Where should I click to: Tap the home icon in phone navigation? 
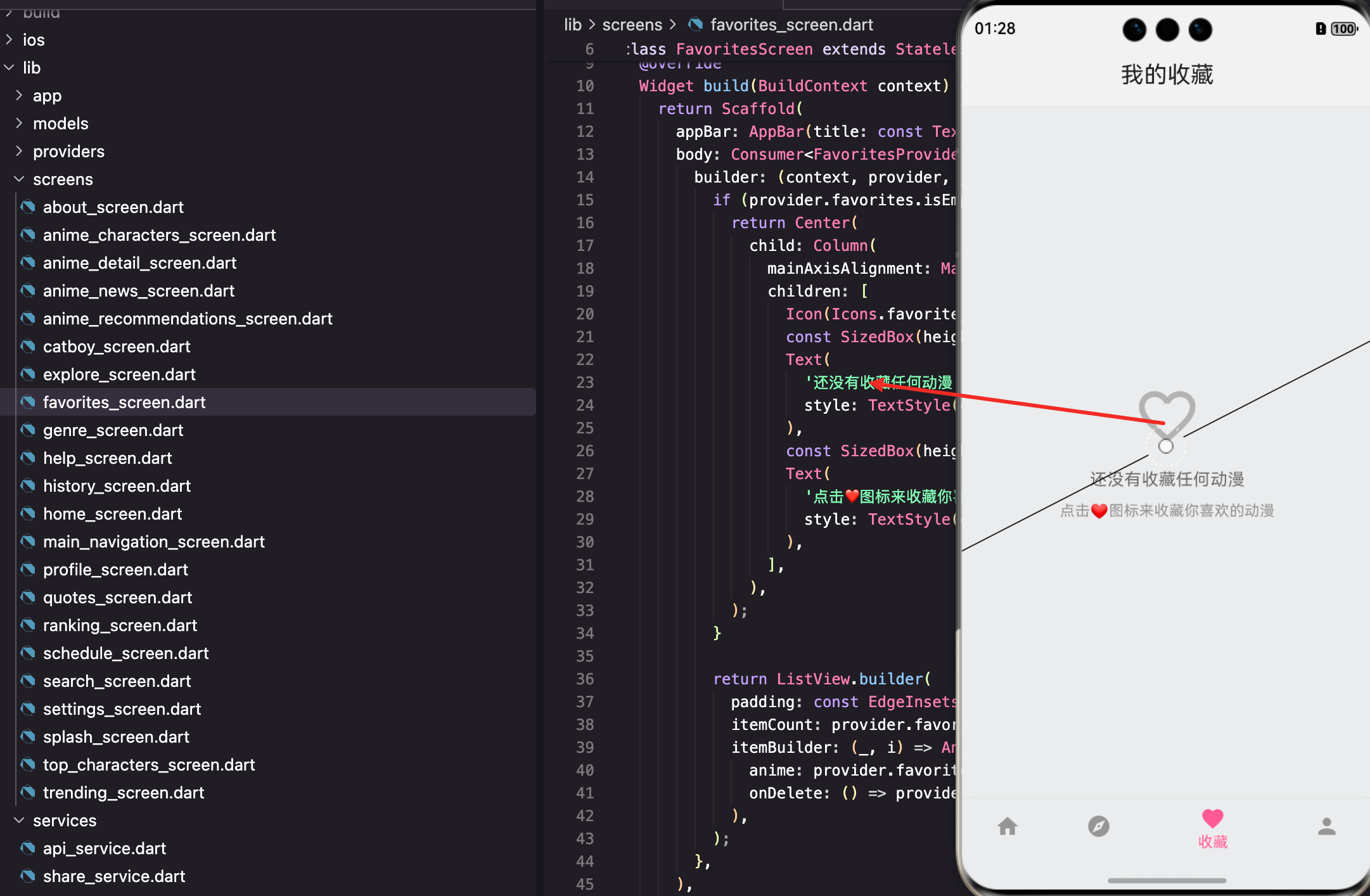click(1007, 826)
